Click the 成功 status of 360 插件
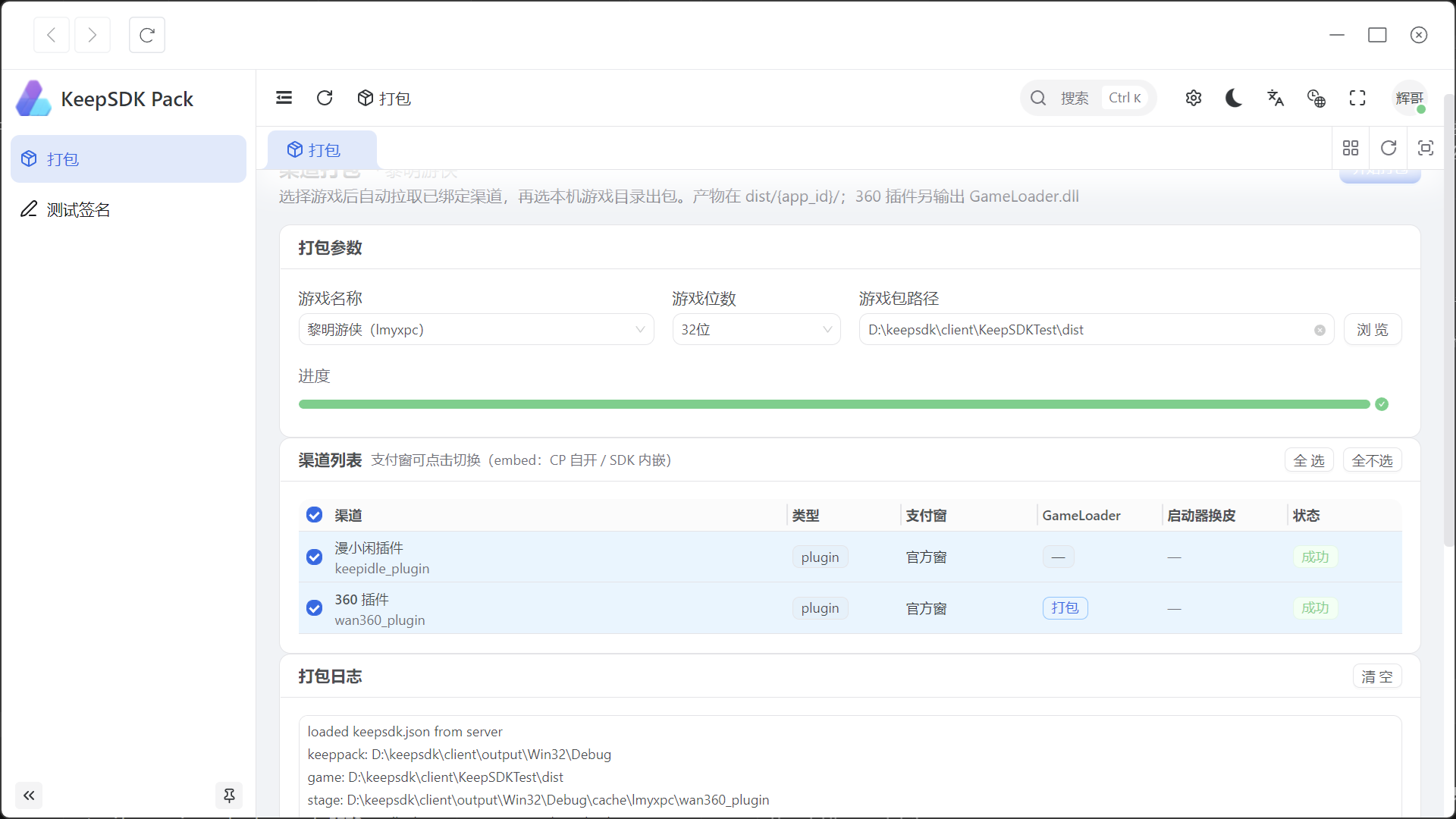 [1315, 608]
